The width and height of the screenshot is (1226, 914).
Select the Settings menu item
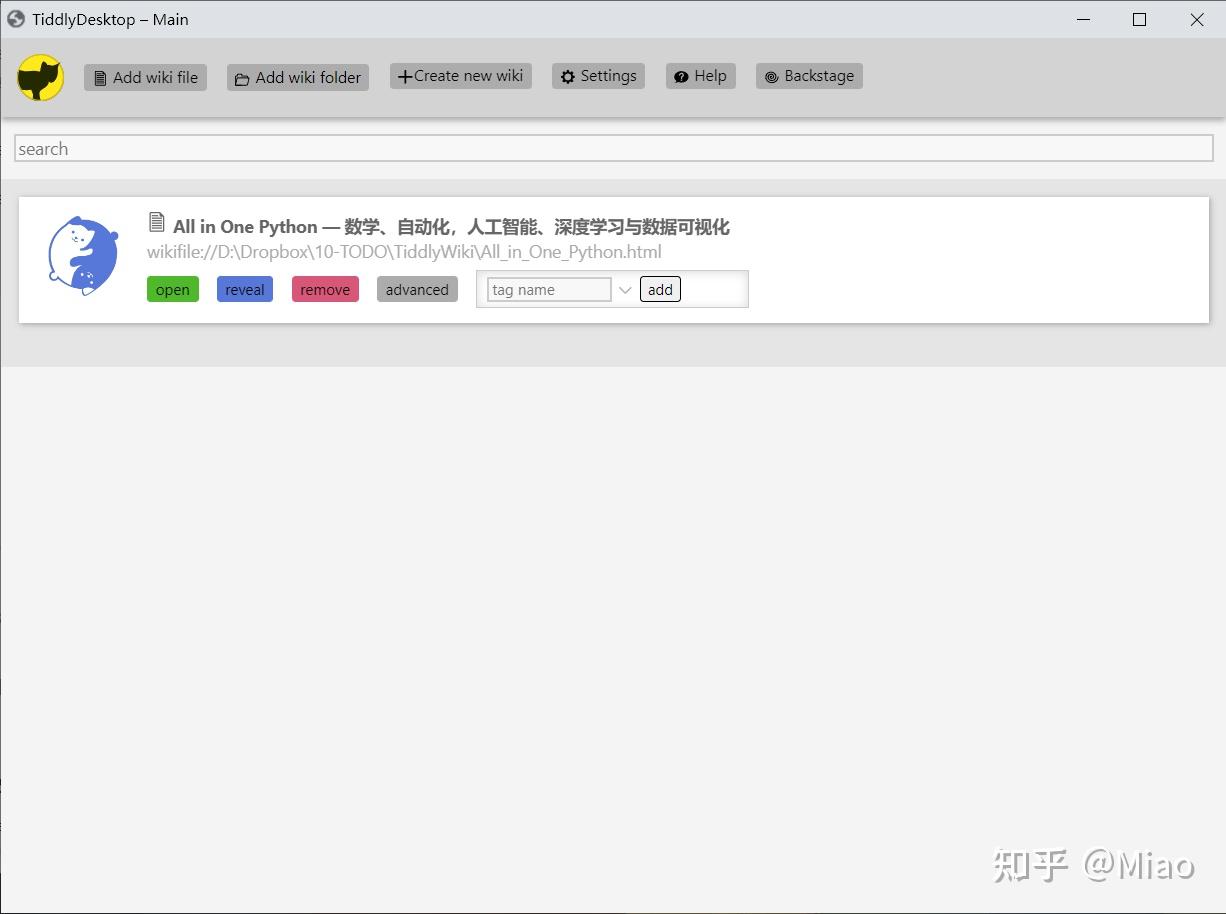598,75
